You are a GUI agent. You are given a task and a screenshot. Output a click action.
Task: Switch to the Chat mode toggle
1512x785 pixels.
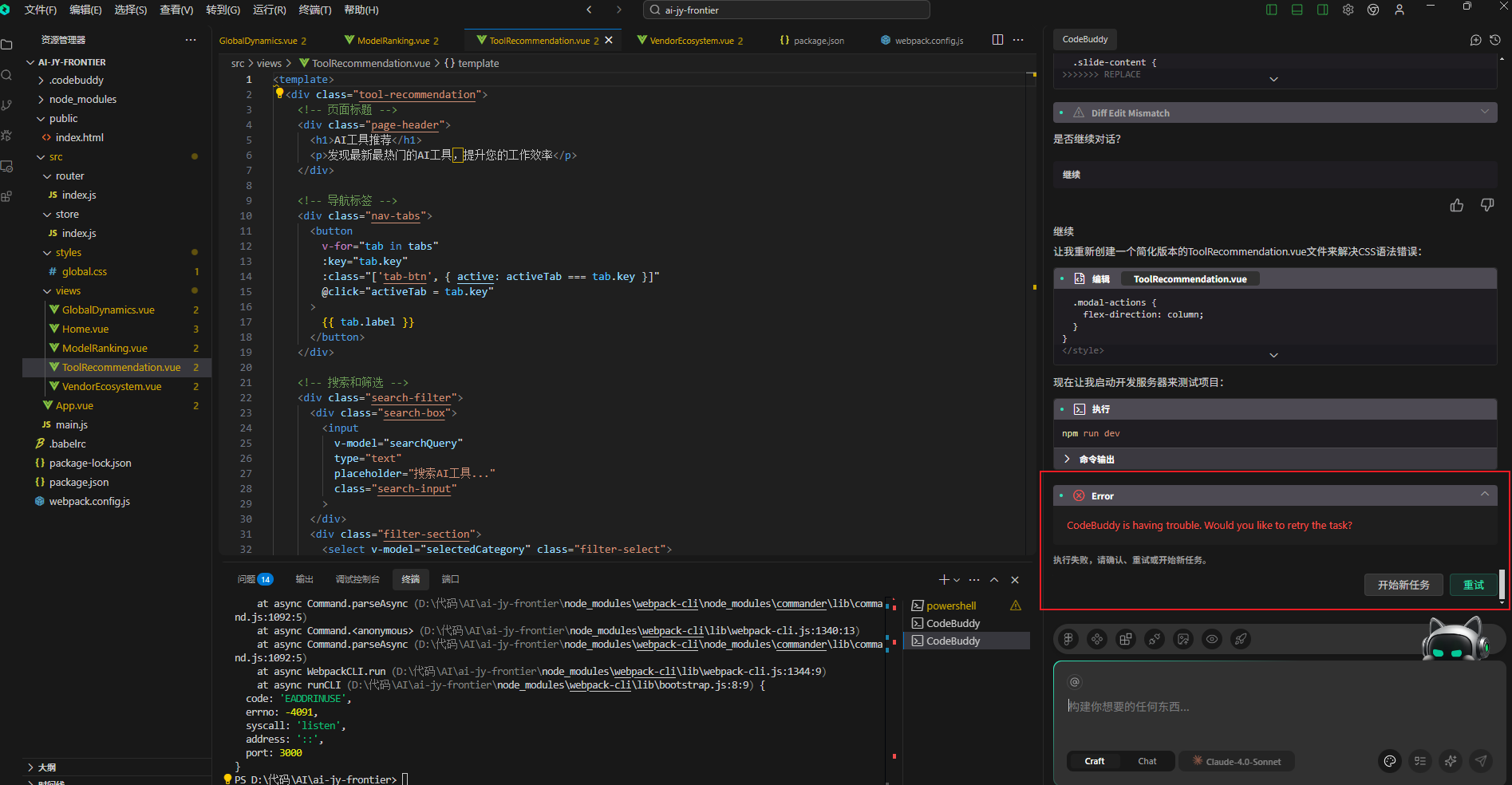pyautogui.click(x=1147, y=761)
